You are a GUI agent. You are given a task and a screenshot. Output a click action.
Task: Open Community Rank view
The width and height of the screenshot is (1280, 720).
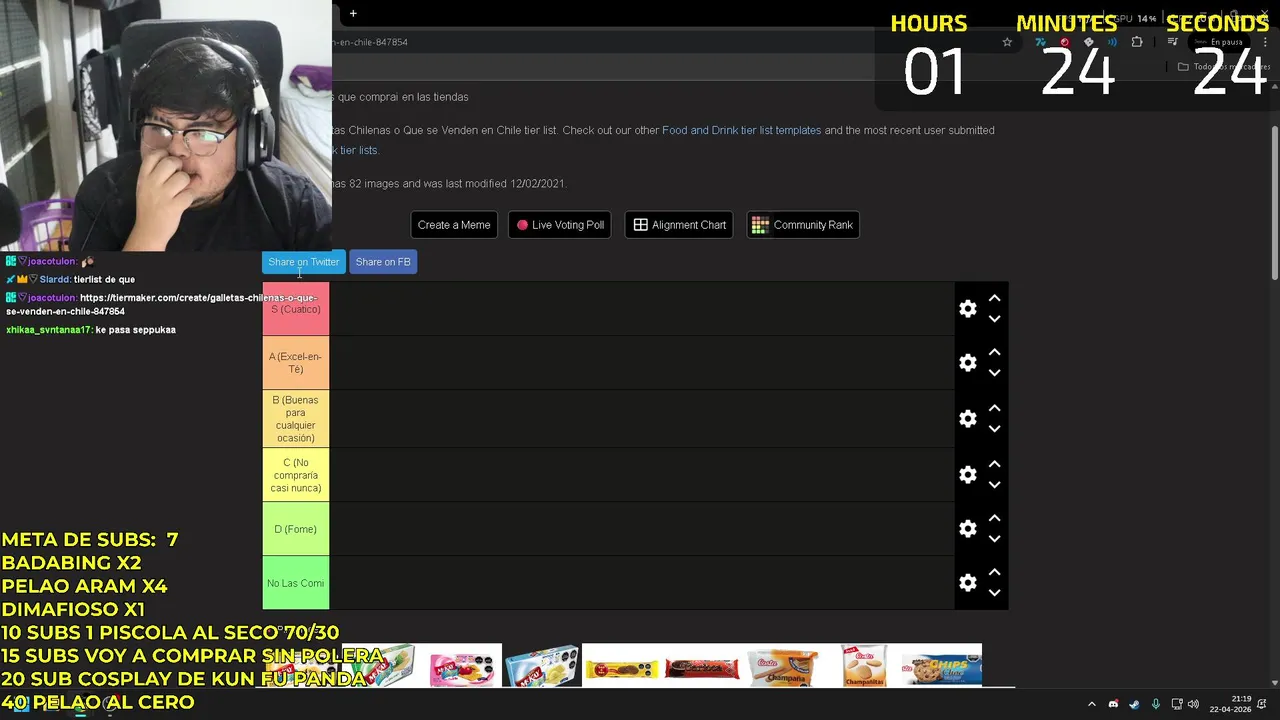tap(803, 225)
